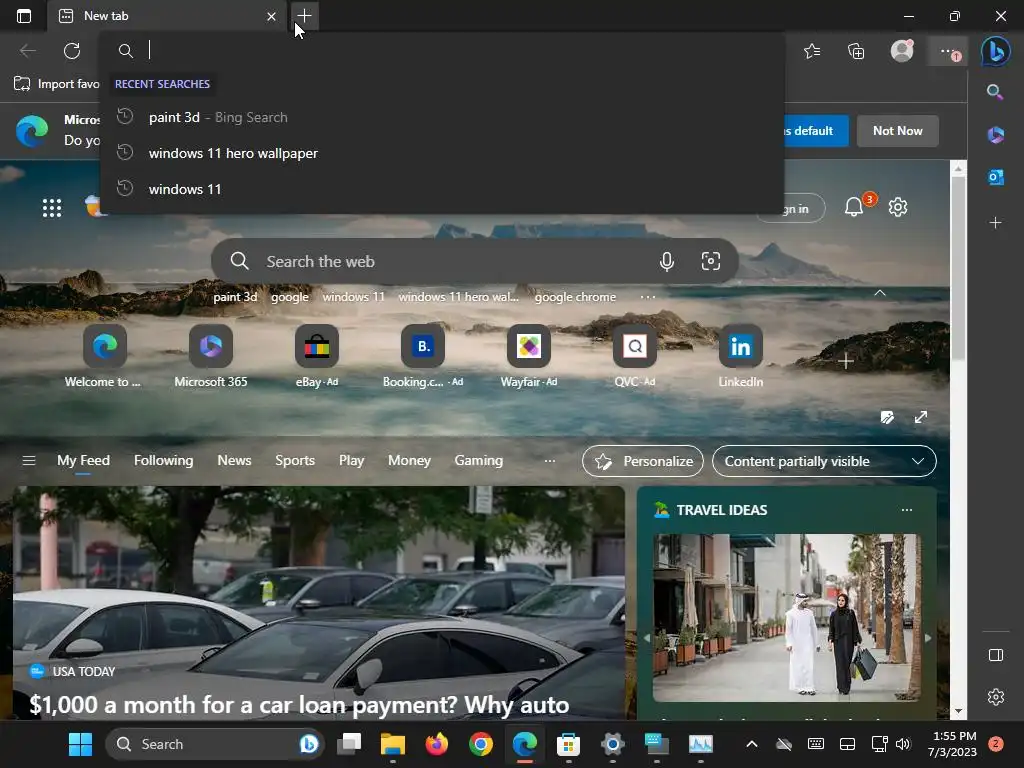Add a sidebar app with plus icon
The width and height of the screenshot is (1024, 768).
pyautogui.click(x=995, y=223)
